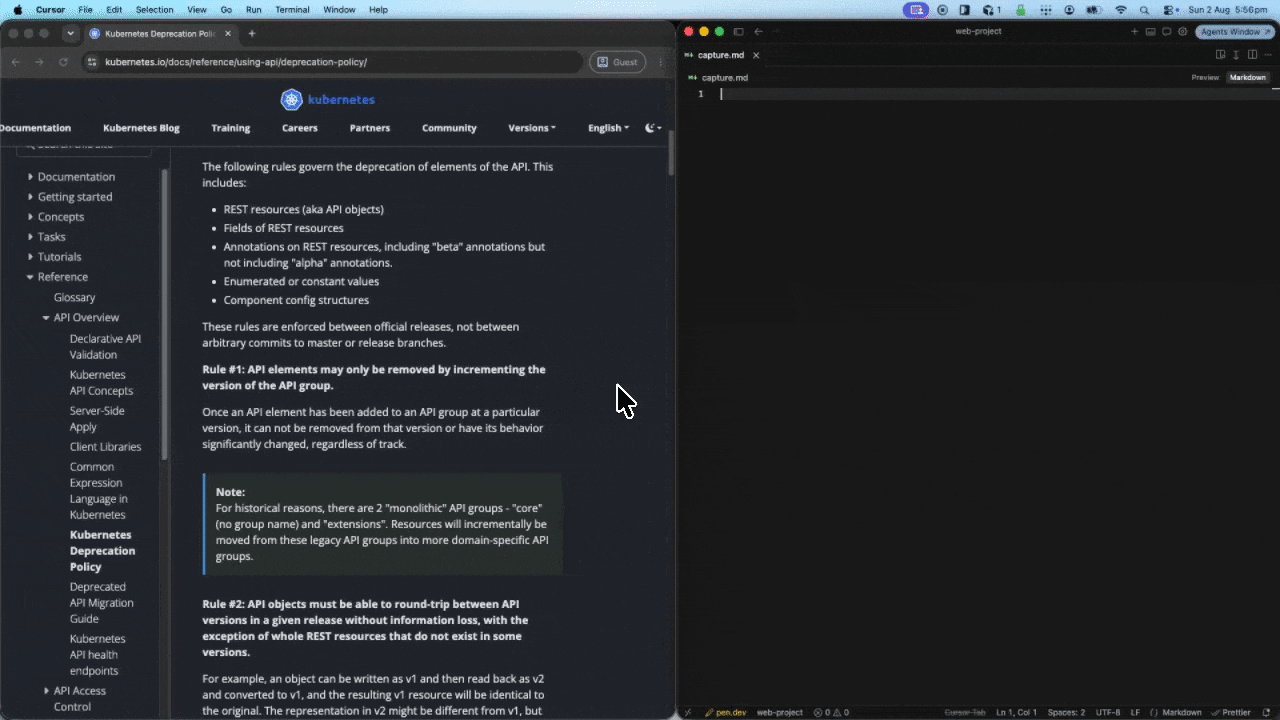Open the Terminal menu in menu bar
Viewport: 1280px width, 720px height.
coord(292,9)
